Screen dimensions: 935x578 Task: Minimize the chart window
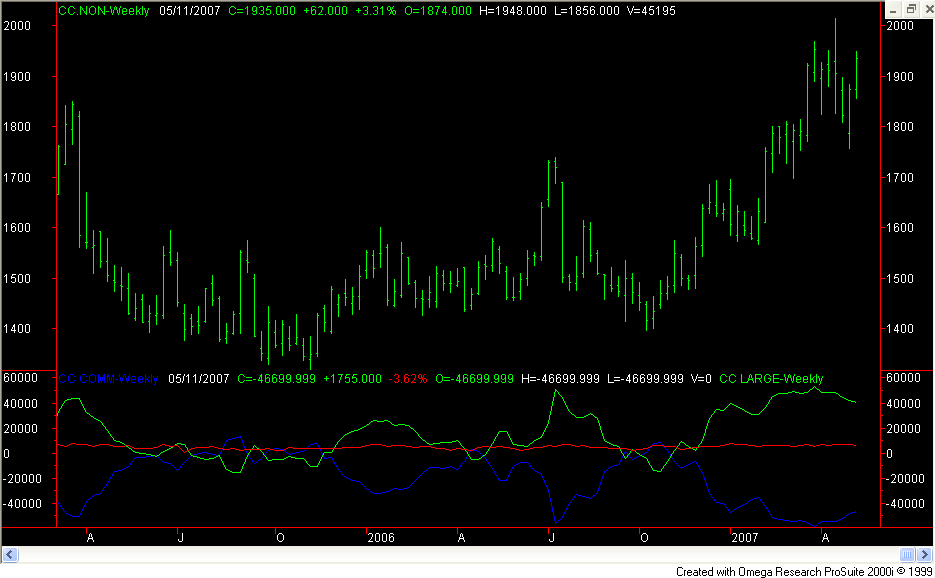tap(892, 10)
